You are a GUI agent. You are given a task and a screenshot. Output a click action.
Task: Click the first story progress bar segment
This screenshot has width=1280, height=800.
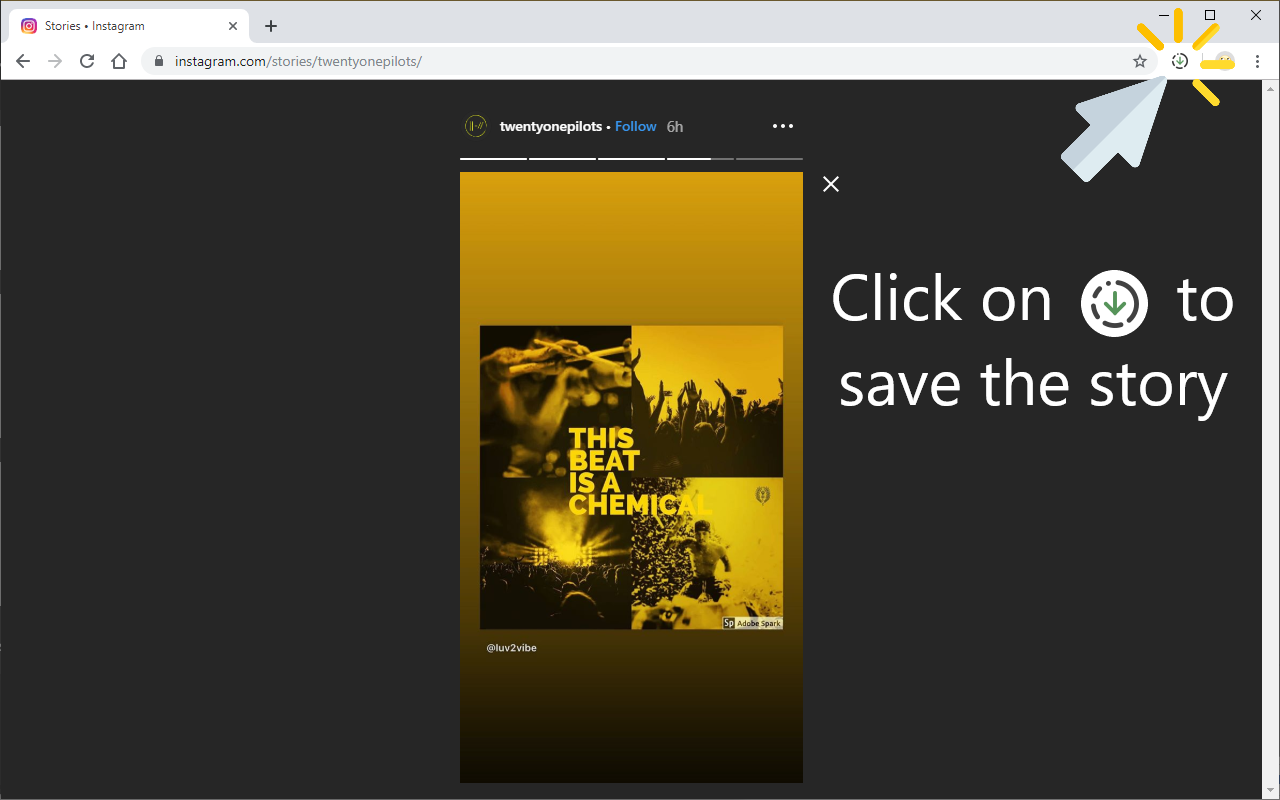click(493, 158)
